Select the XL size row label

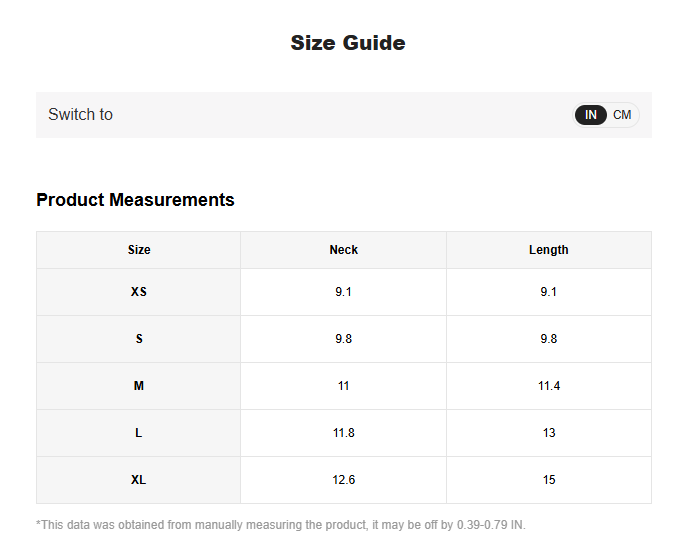point(139,480)
